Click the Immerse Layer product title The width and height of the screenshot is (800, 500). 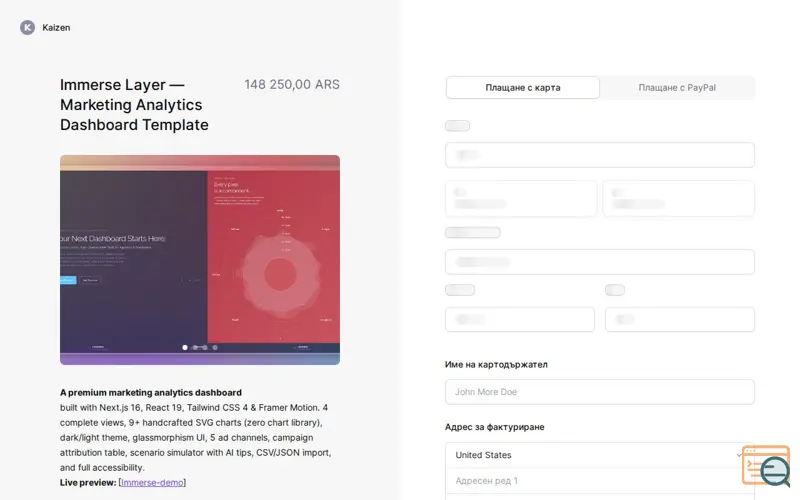134,105
